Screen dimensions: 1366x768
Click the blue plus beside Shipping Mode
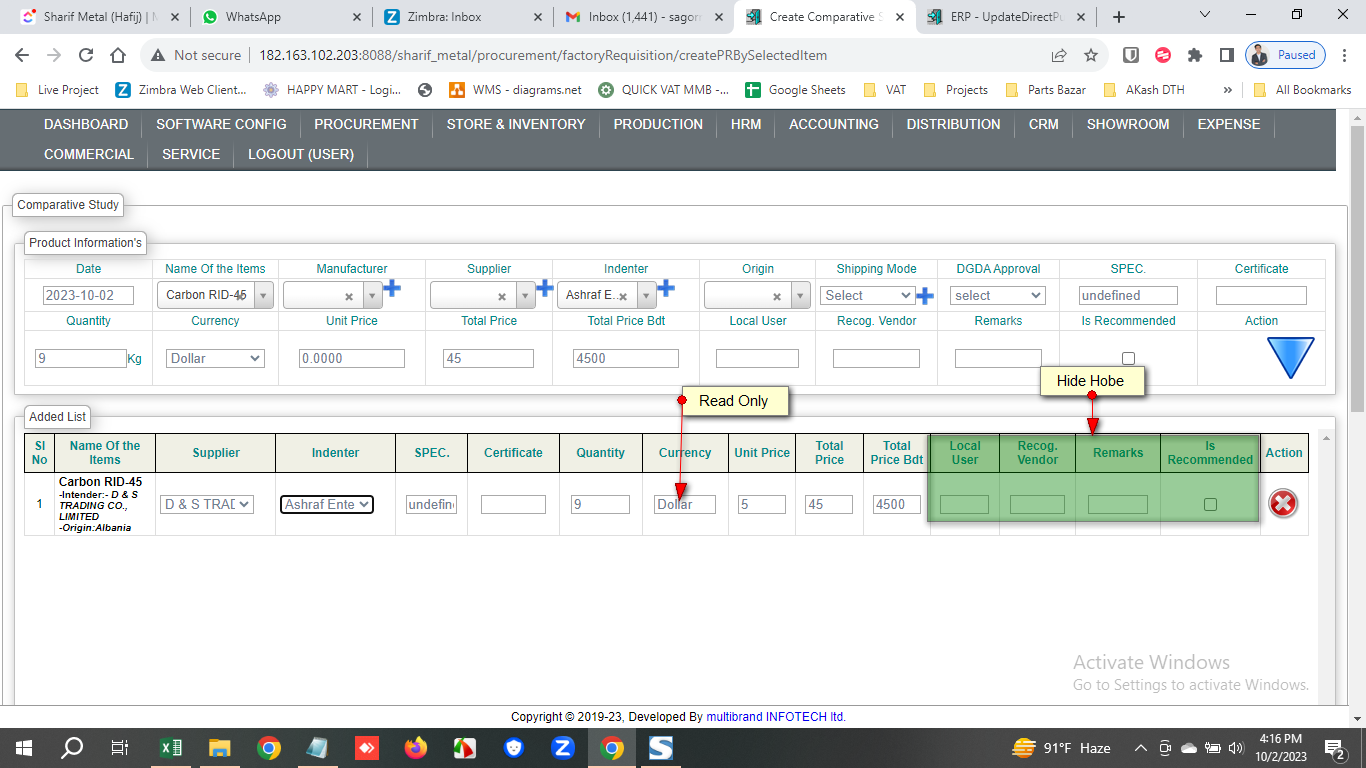926,296
